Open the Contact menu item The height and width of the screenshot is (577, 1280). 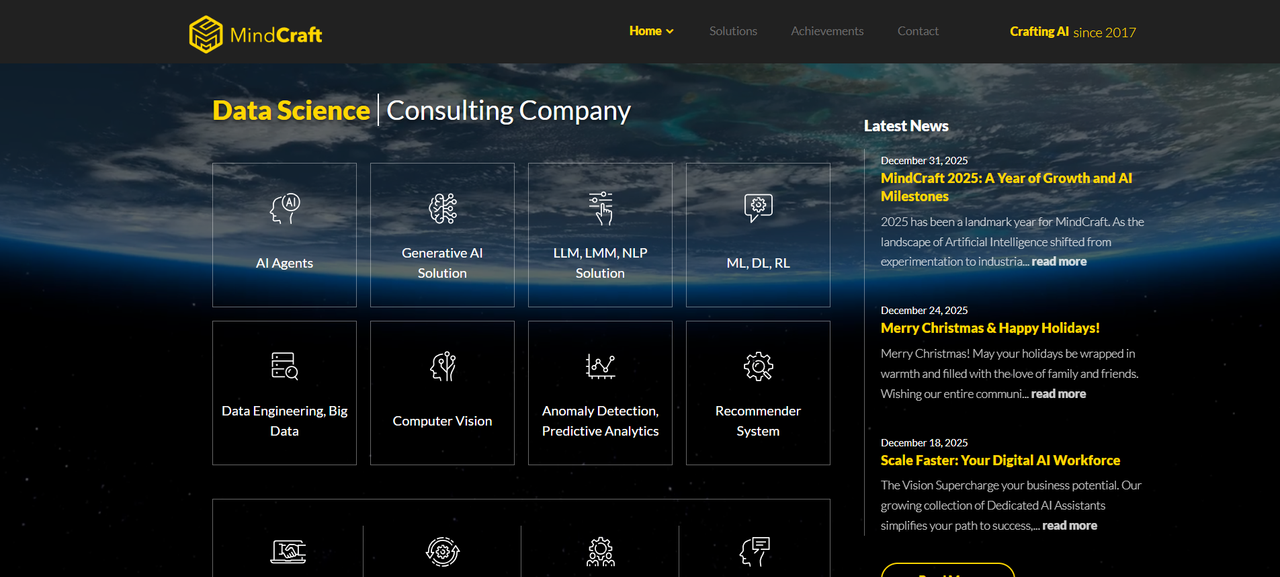coord(918,31)
